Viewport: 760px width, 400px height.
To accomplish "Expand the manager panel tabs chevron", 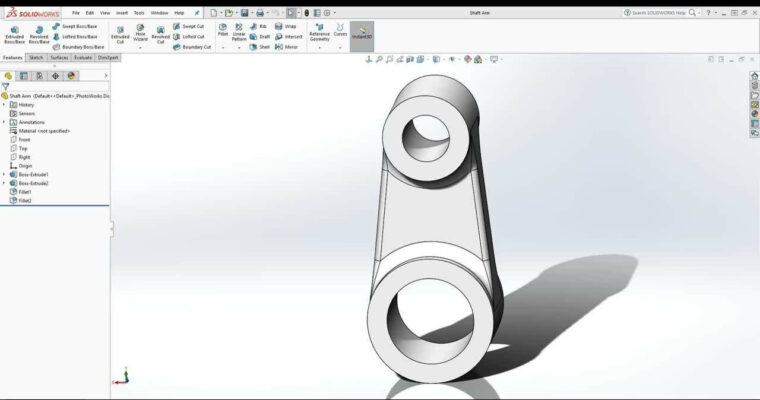I will pyautogui.click(x=106, y=76).
